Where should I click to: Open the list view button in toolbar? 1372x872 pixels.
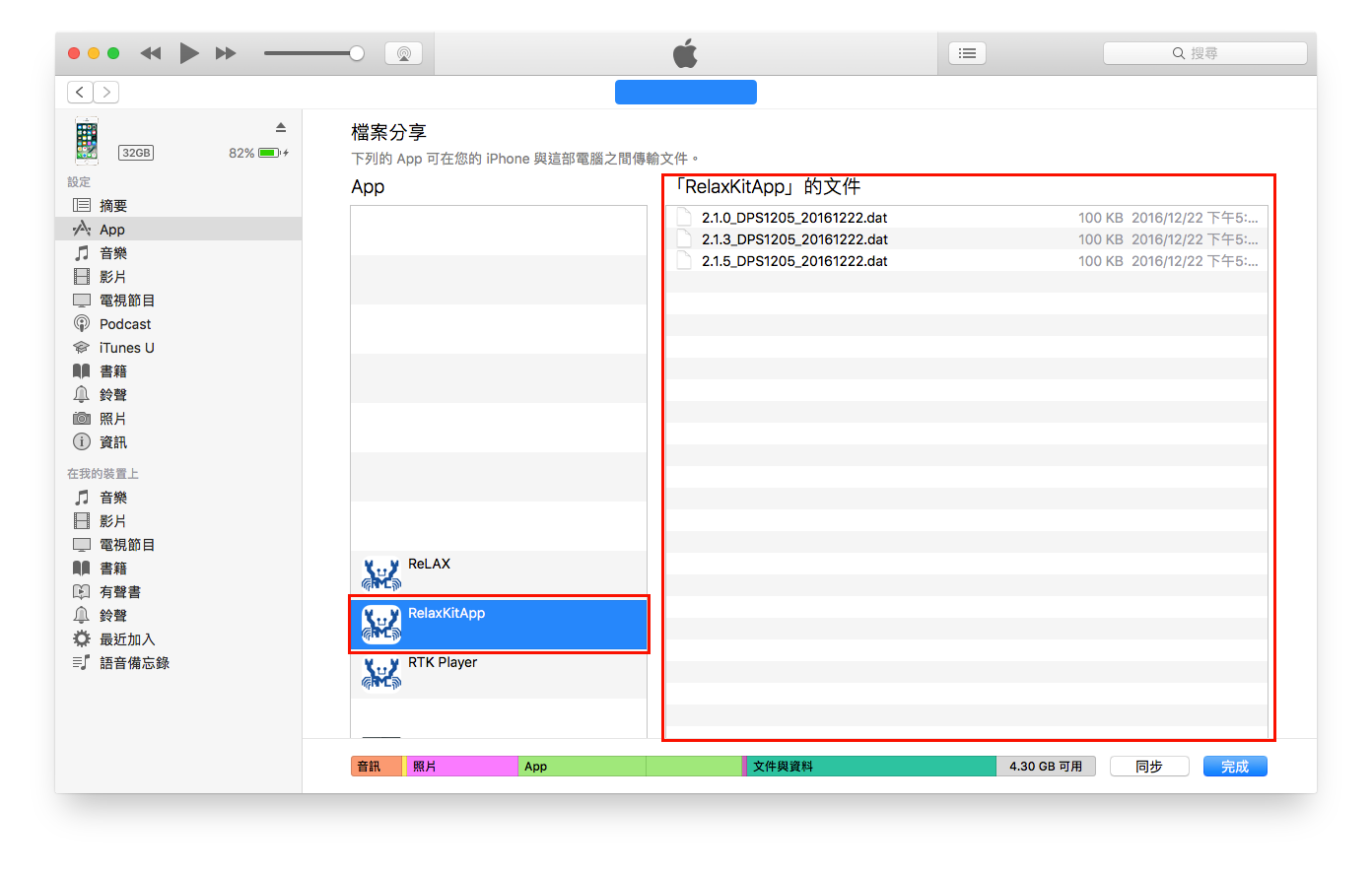(967, 53)
